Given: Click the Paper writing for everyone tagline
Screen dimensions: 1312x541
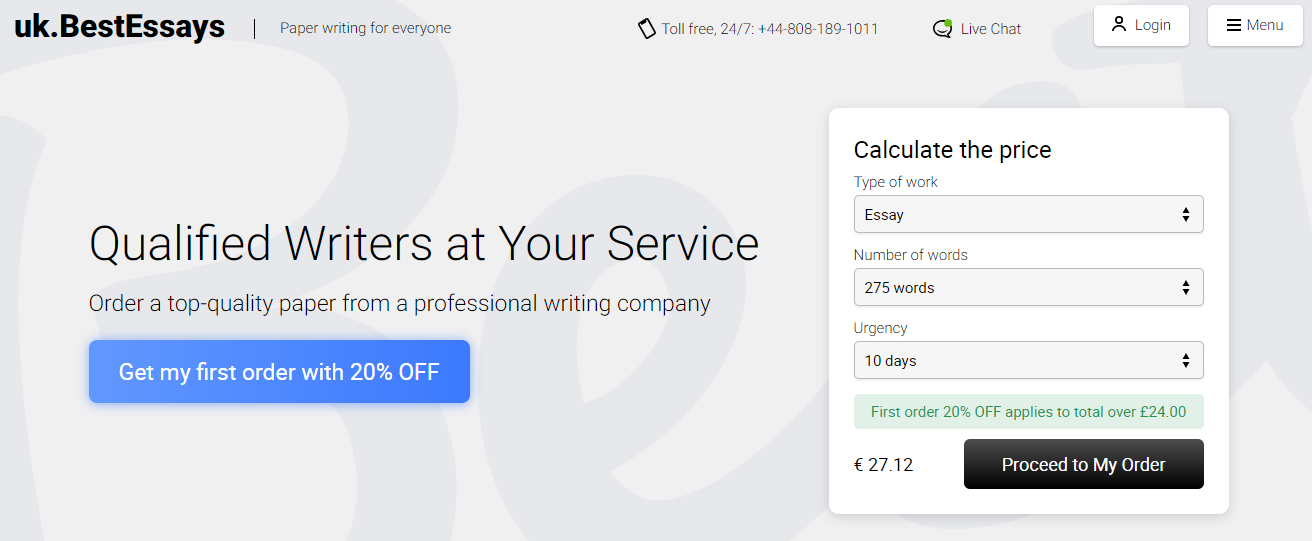Looking at the screenshot, I should [x=365, y=28].
